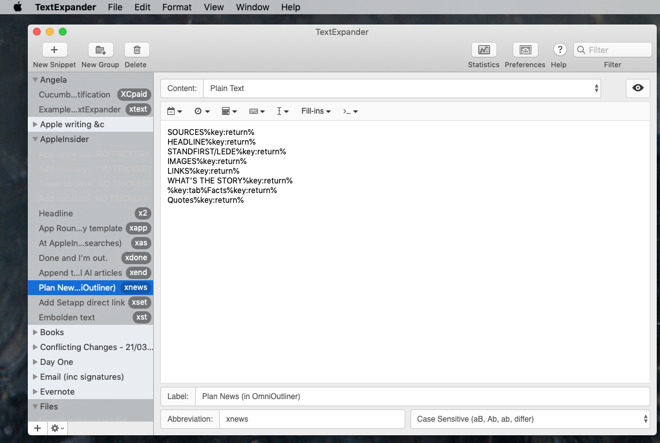Viewport: 660px width, 443px height.
Task: Select the Append t...l AI articles snippet
Action: (91, 273)
